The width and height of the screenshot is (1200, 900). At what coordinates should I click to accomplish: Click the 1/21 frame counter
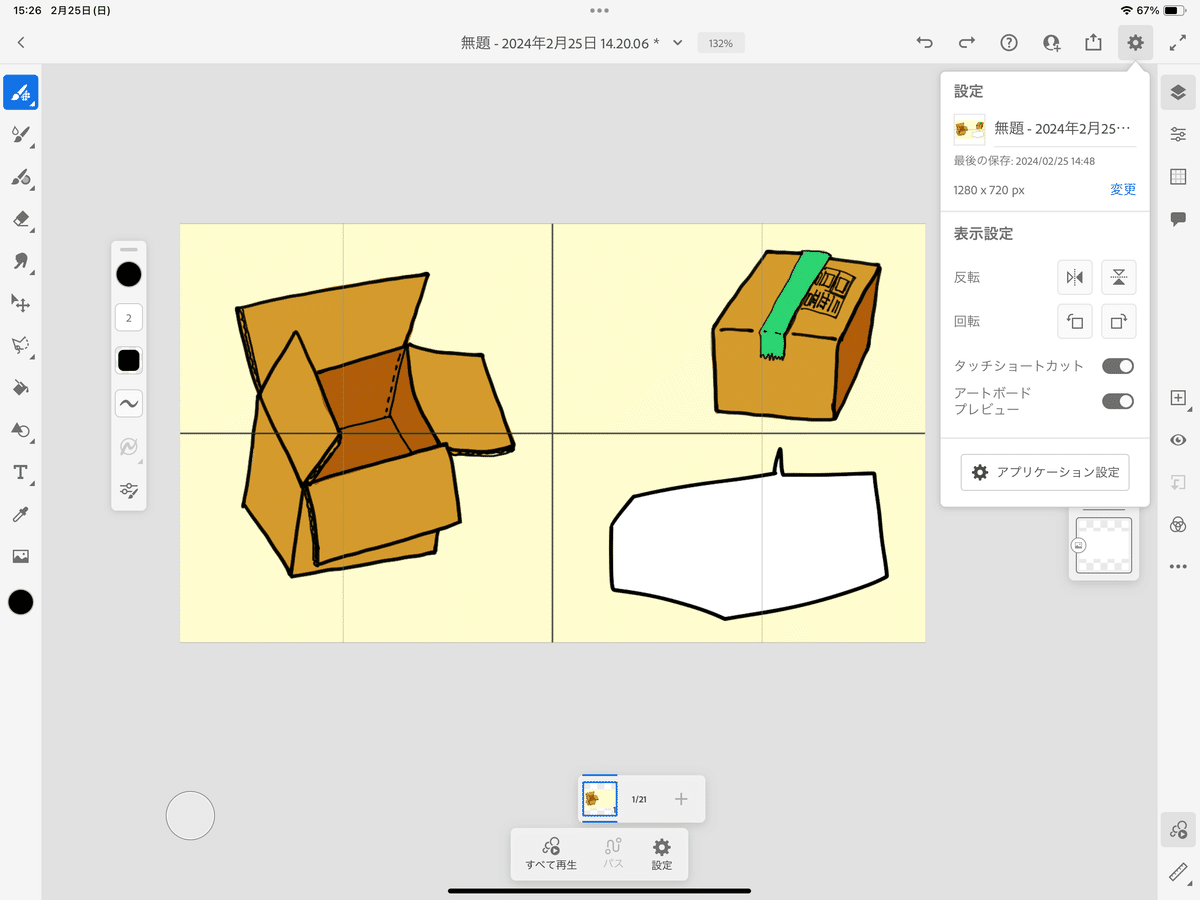640,799
